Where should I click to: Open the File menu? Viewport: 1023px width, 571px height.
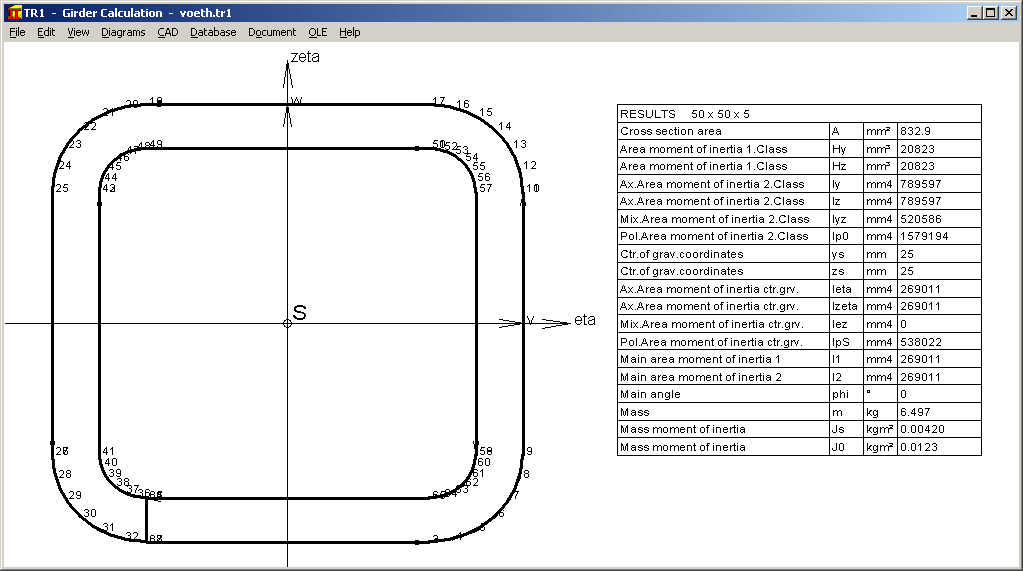pyautogui.click(x=17, y=32)
